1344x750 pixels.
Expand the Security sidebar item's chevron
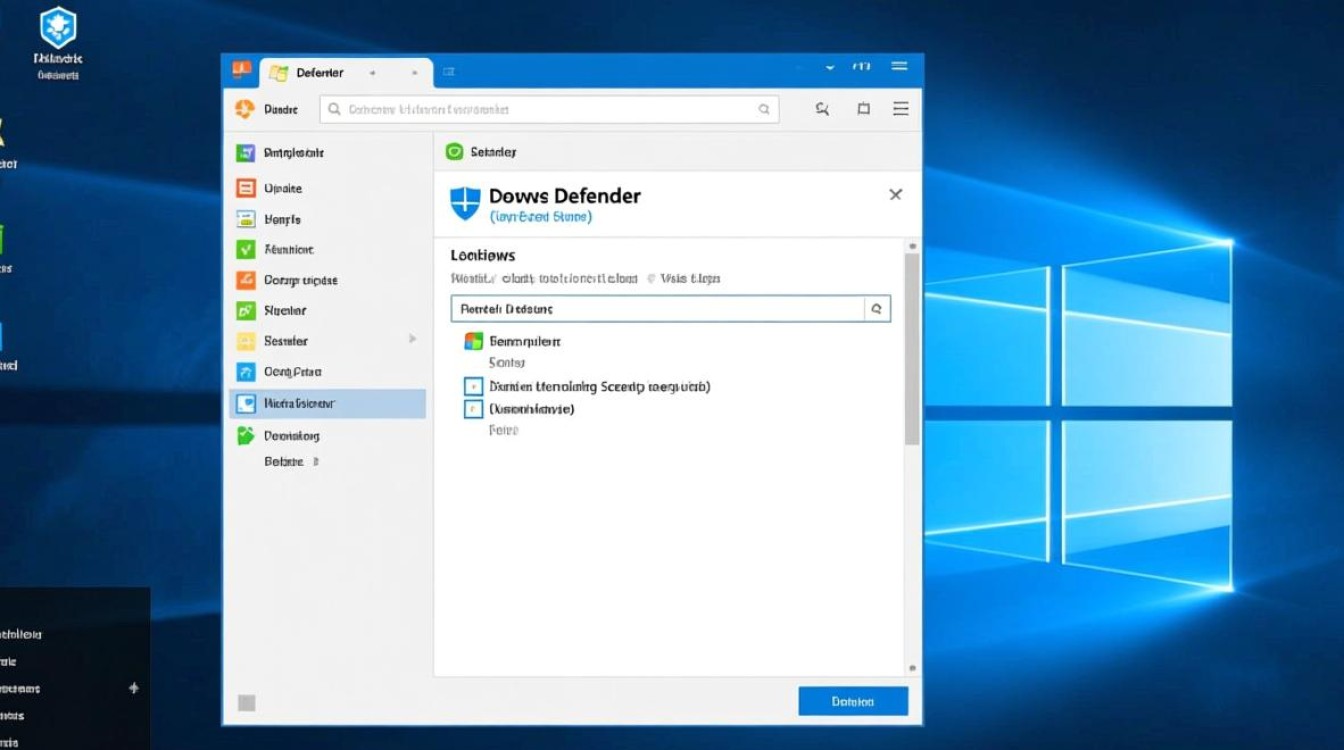point(413,341)
